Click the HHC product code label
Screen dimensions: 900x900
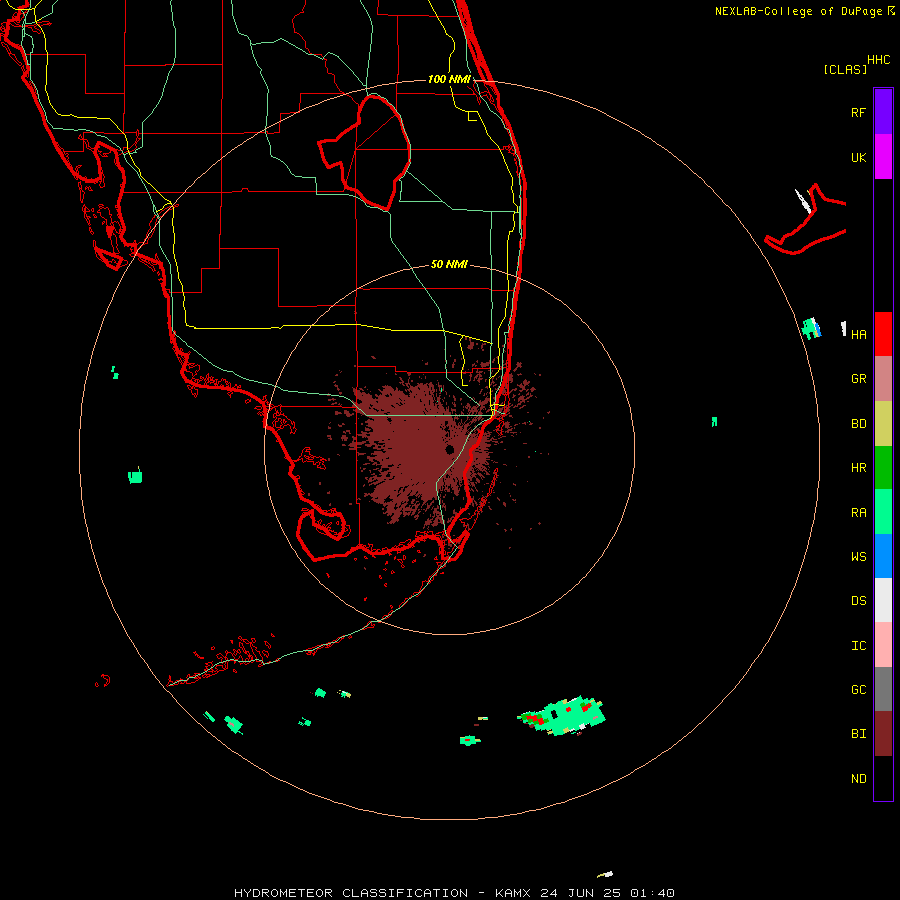click(x=878, y=60)
